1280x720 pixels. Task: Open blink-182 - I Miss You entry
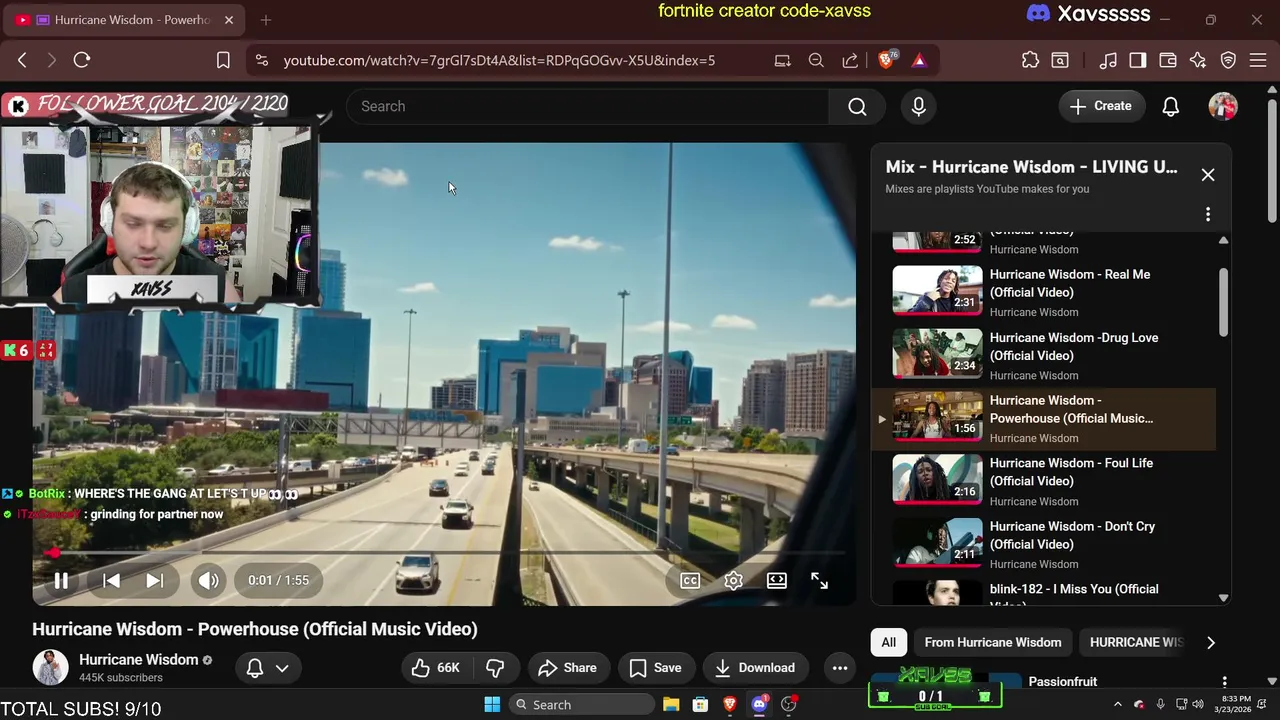(x=1044, y=592)
